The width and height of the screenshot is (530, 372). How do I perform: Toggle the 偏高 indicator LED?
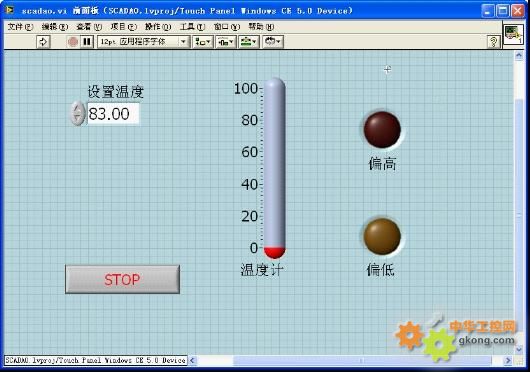pyautogui.click(x=382, y=130)
